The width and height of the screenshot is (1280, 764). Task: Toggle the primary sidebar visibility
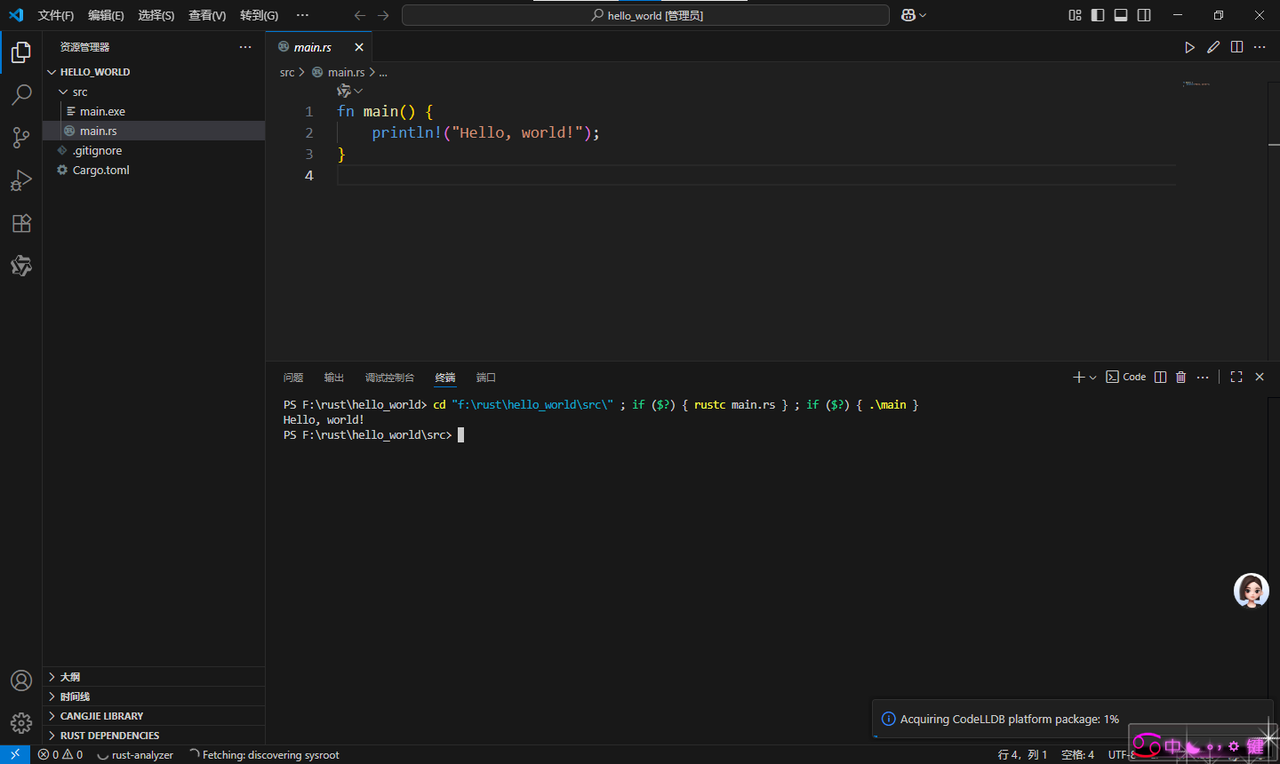coord(1098,15)
